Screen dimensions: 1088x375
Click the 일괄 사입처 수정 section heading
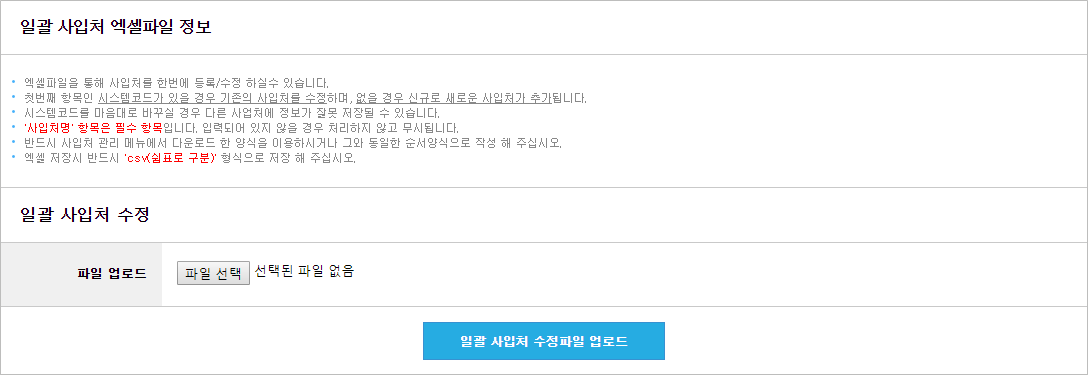pos(85,215)
